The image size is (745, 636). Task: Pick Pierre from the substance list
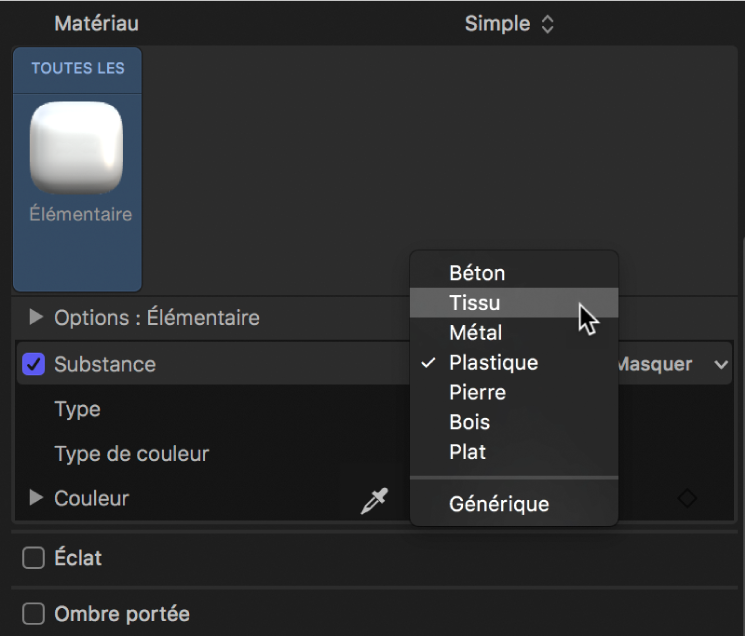pyautogui.click(x=477, y=392)
